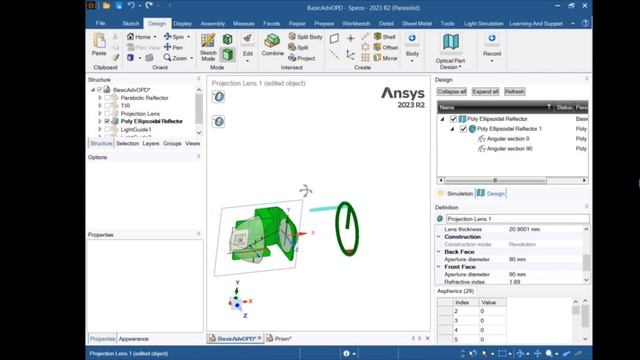Toggle BasicAdvOPD root checkbox
Image resolution: width=640 pixels, height=360 pixels.
coord(99,90)
